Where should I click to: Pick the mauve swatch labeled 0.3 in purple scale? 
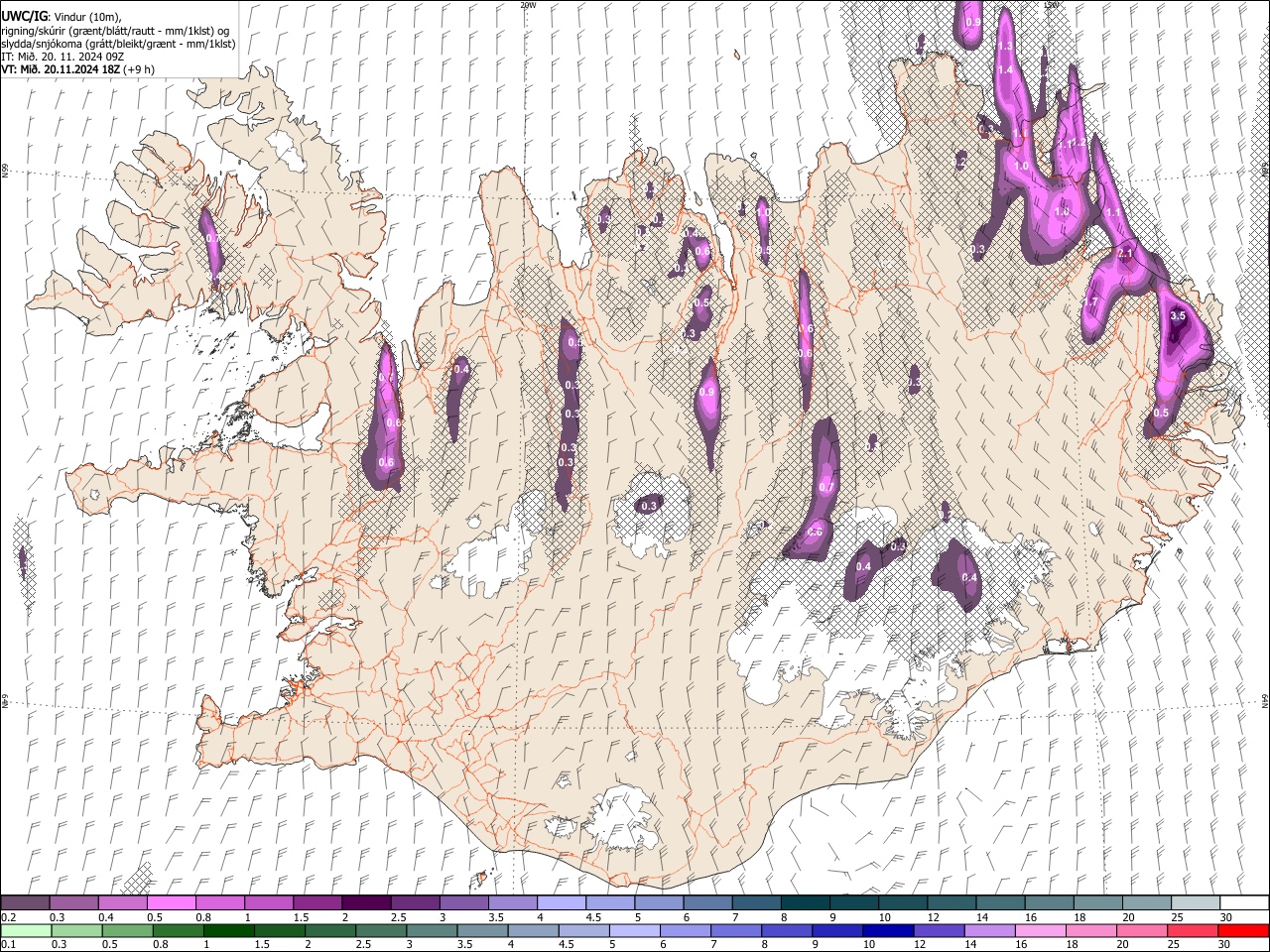(x=73, y=902)
